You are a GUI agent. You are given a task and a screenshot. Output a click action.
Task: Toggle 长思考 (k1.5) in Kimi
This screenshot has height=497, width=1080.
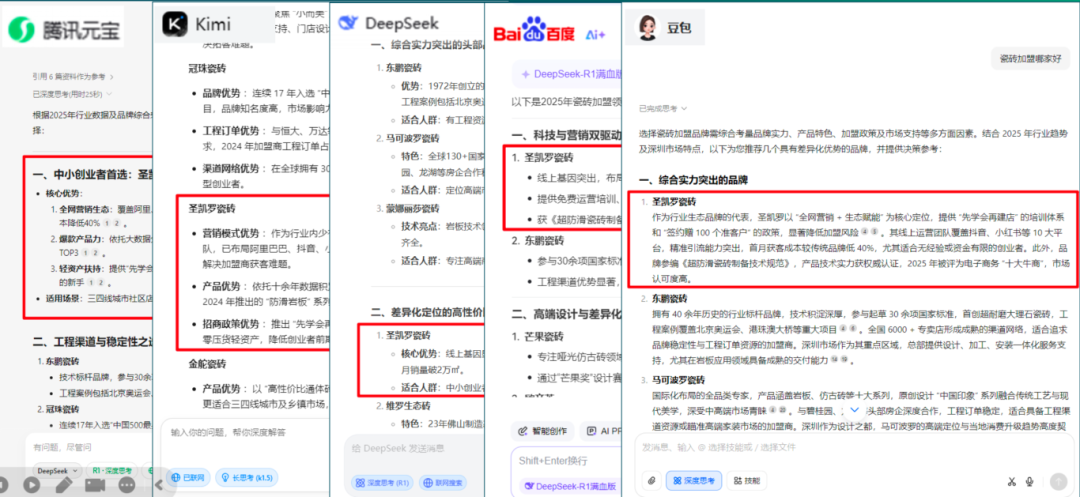point(247,477)
